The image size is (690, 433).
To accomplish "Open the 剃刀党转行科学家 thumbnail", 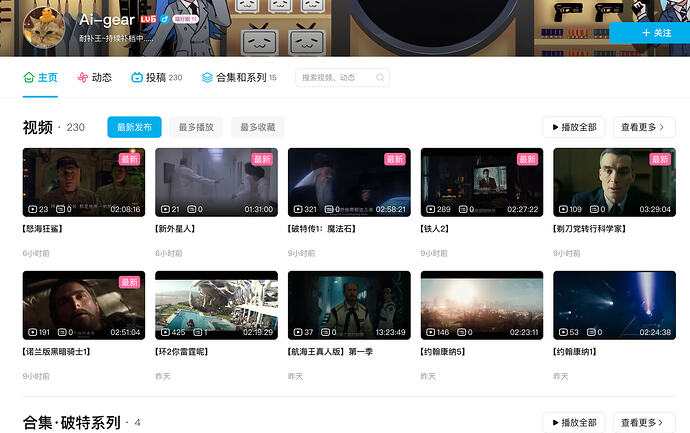I will [614, 182].
